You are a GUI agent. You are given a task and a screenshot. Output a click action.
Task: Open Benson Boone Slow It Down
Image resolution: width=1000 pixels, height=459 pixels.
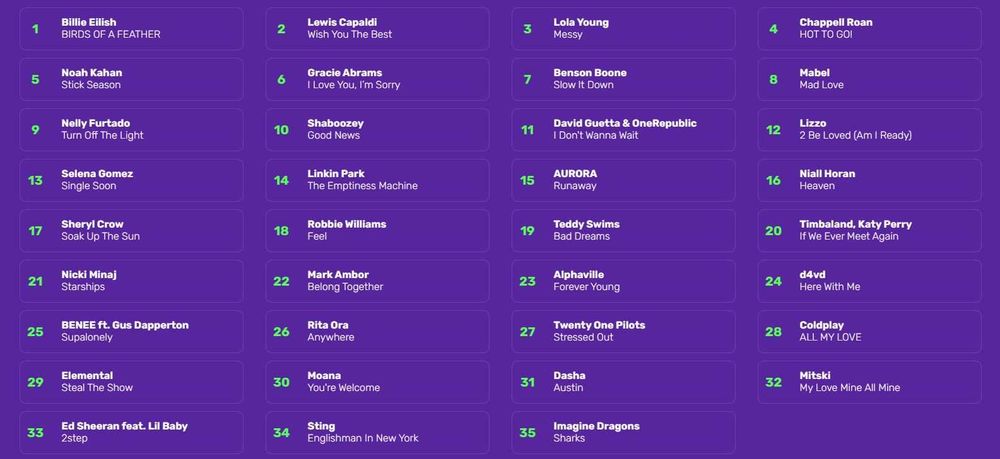point(623,79)
